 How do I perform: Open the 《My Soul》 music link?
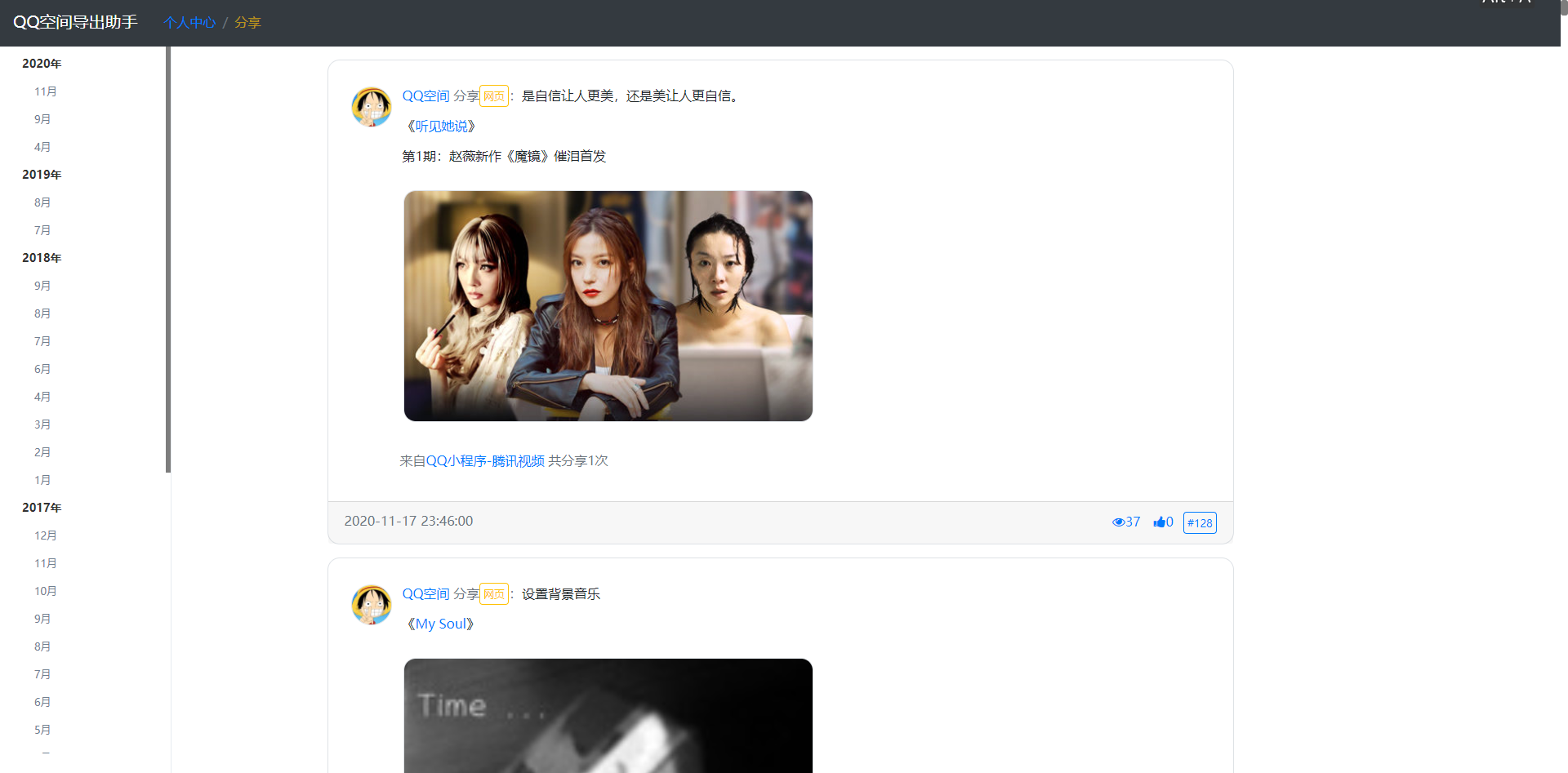440,624
